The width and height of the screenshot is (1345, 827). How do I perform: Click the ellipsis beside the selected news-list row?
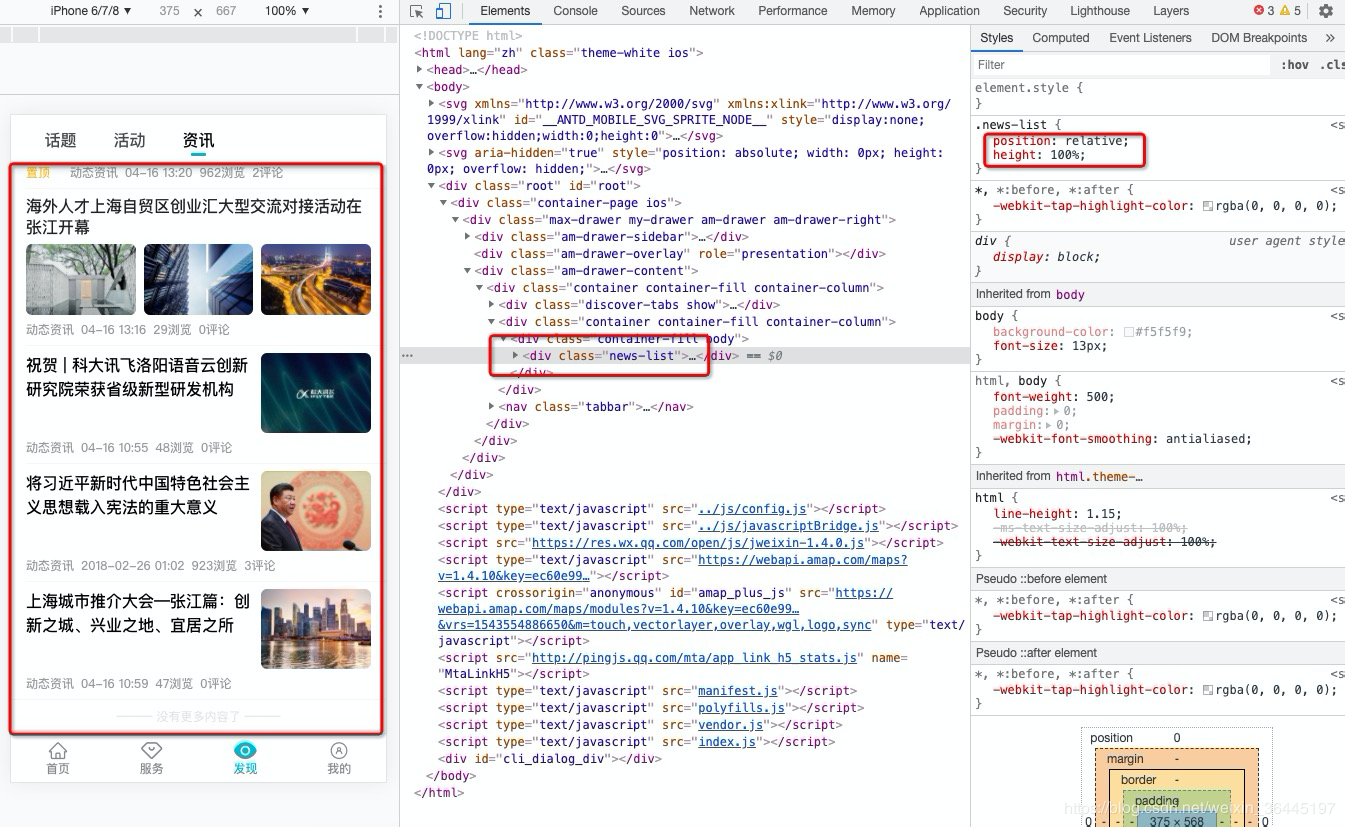[x=407, y=356]
